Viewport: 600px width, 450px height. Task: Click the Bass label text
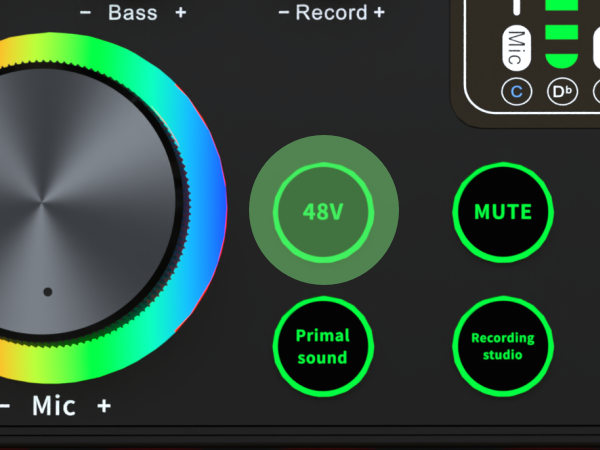[132, 13]
